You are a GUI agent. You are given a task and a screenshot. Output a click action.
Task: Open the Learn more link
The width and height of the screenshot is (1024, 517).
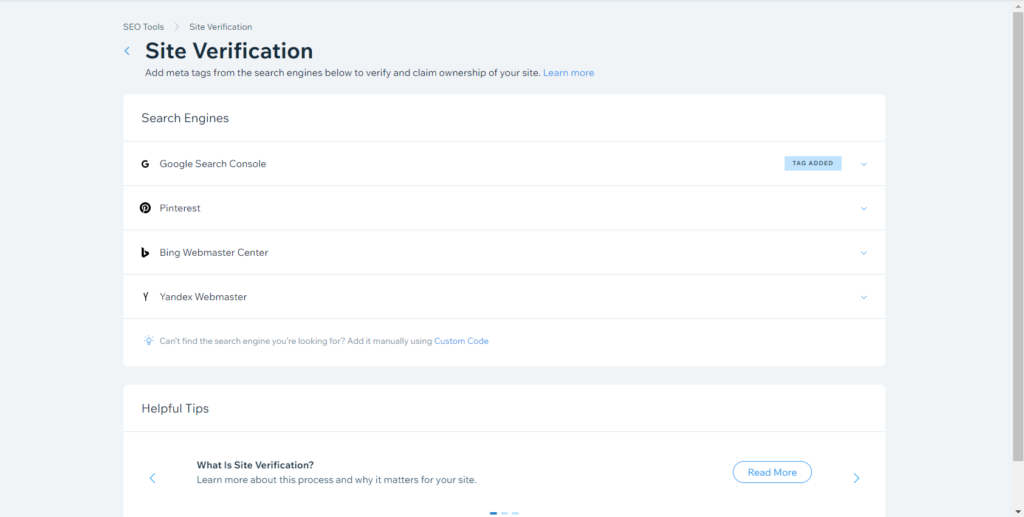[569, 73]
